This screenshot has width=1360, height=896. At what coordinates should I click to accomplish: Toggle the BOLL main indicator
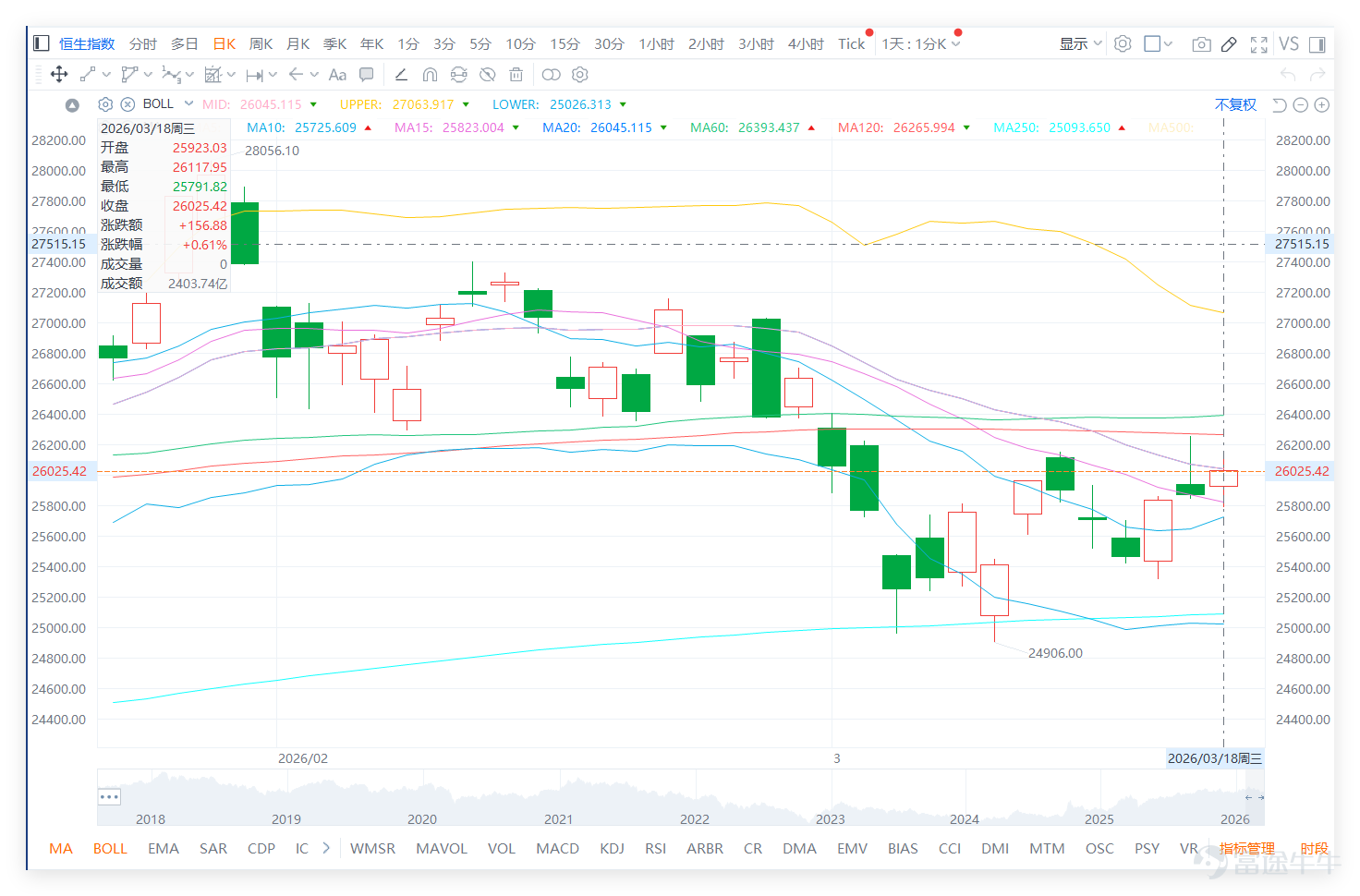click(110, 848)
